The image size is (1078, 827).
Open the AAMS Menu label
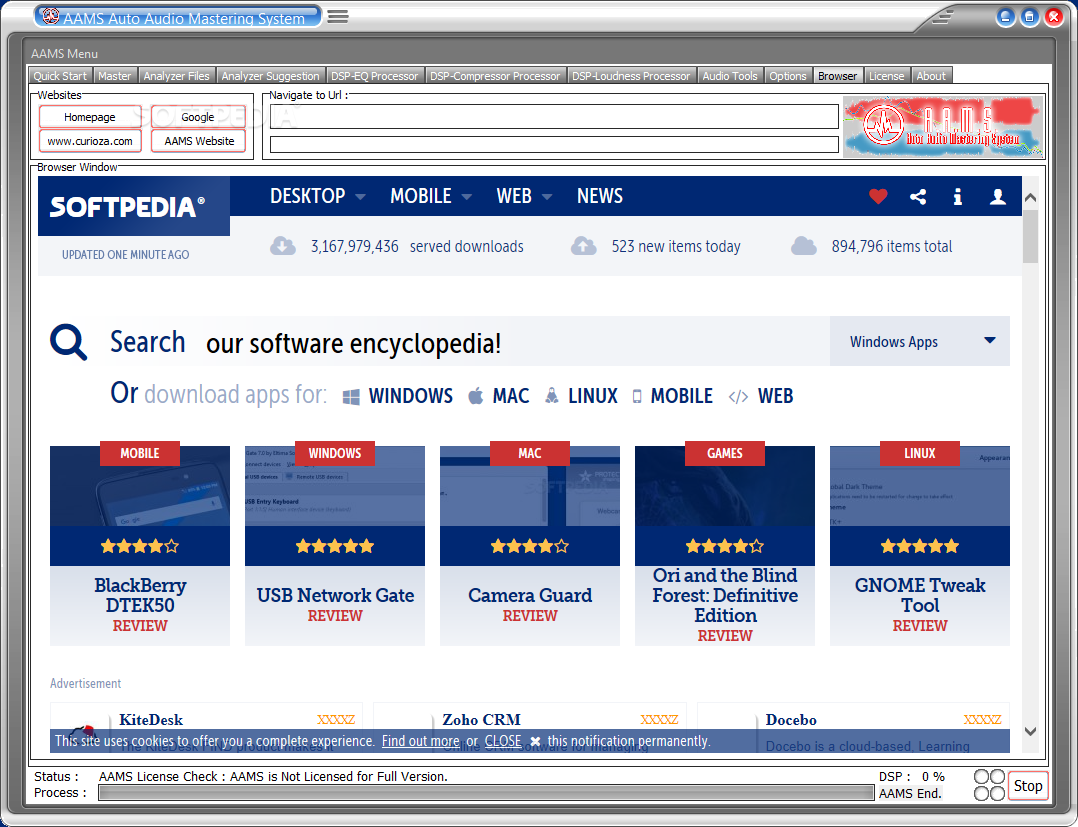[x=65, y=54]
